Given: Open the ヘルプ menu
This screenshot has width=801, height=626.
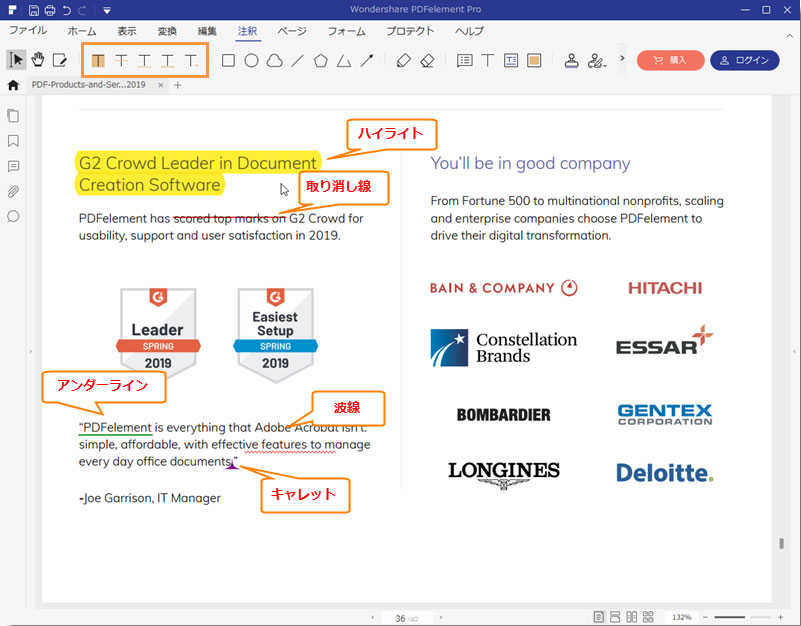Looking at the screenshot, I should point(469,31).
